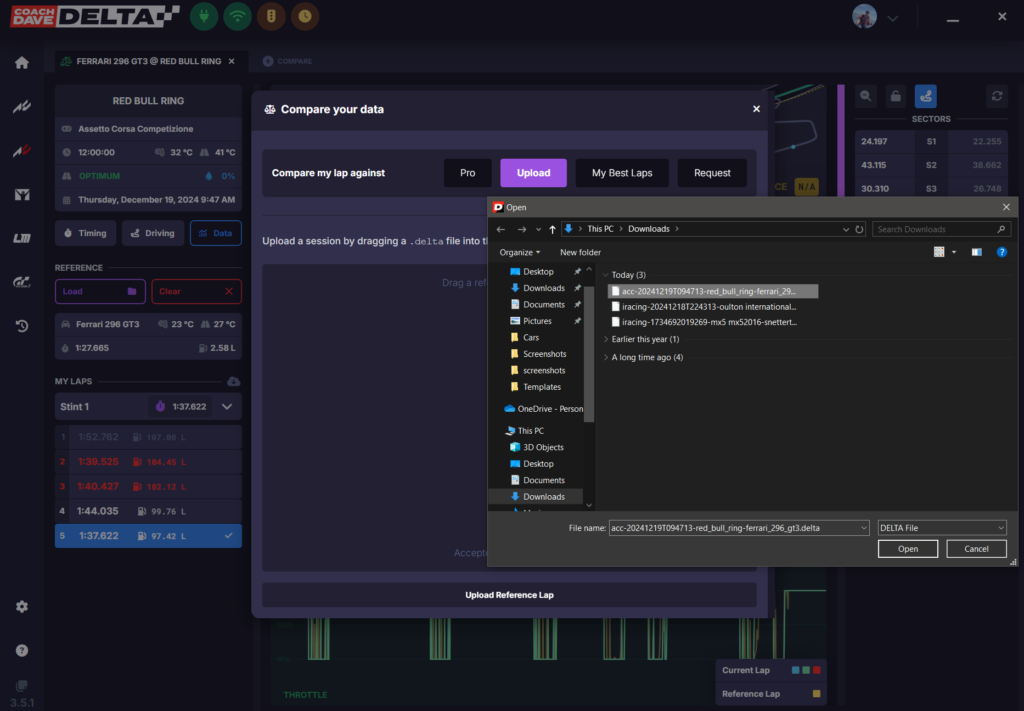Click the Load reference button
1024x711 pixels.
click(100, 291)
